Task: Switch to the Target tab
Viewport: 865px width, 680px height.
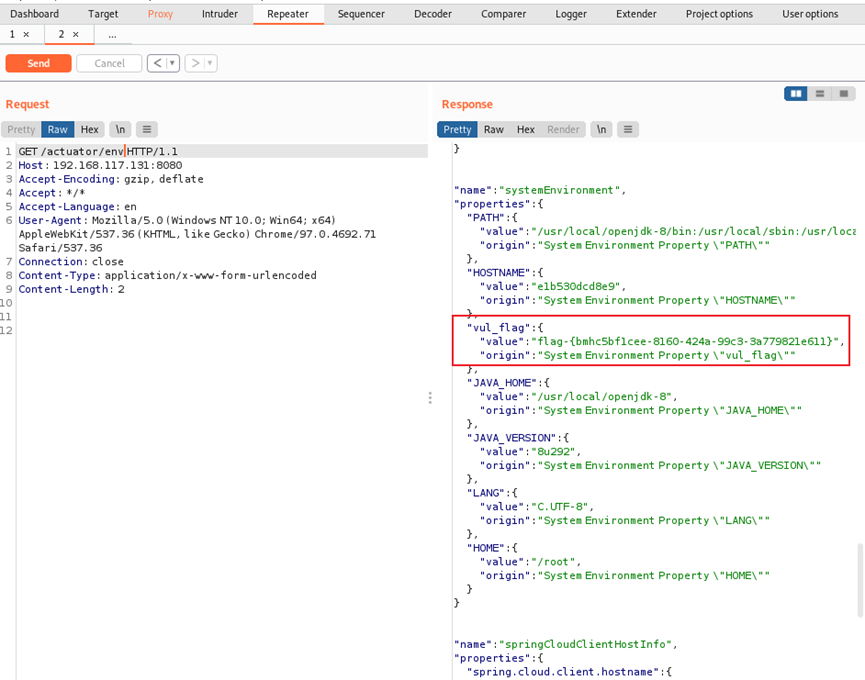Action: [103, 14]
